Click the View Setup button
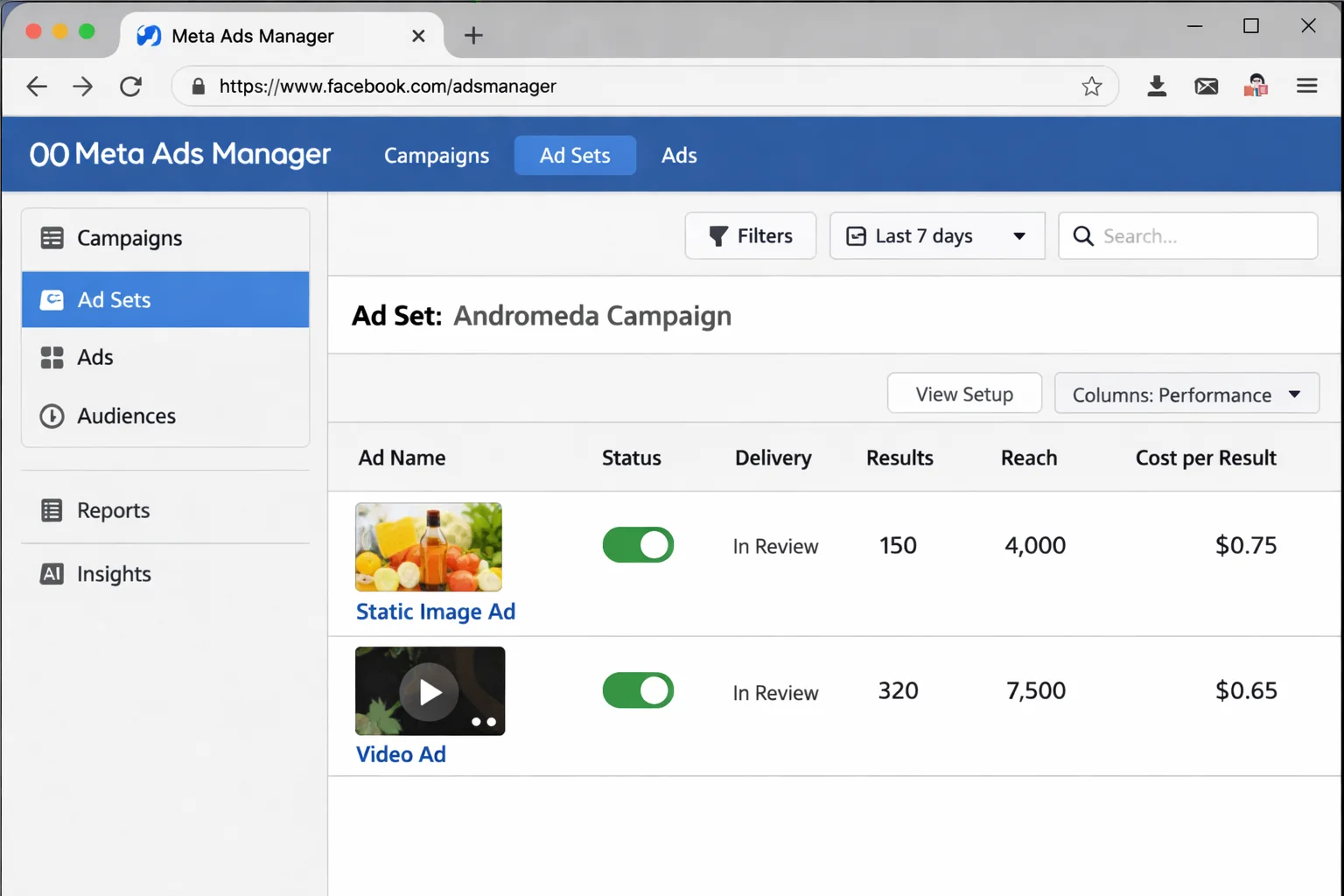Screen dimensions: 1344x896 coord(963,393)
